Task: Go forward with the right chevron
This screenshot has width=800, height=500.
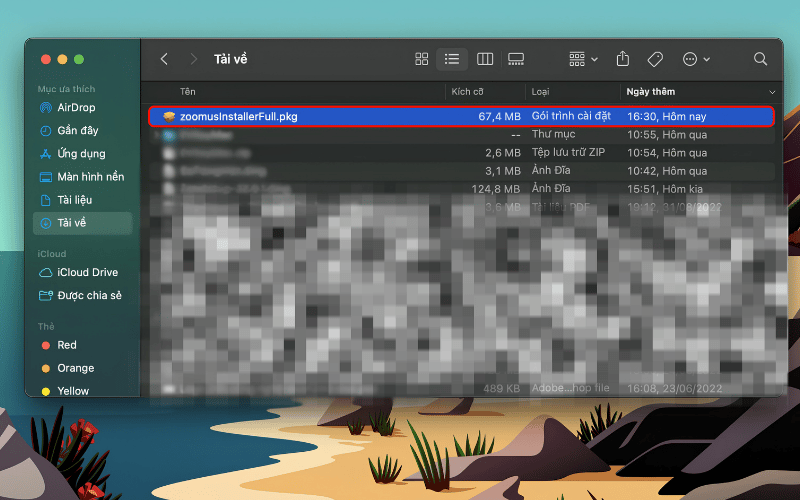Action: coord(193,59)
